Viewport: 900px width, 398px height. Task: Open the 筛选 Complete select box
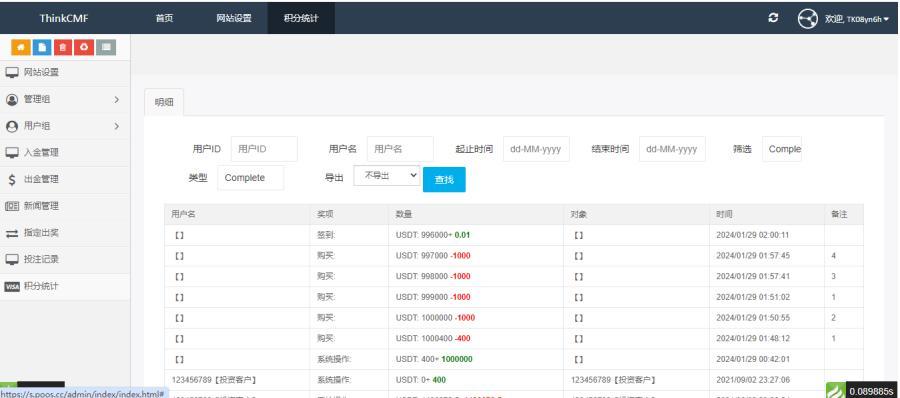tap(782, 149)
